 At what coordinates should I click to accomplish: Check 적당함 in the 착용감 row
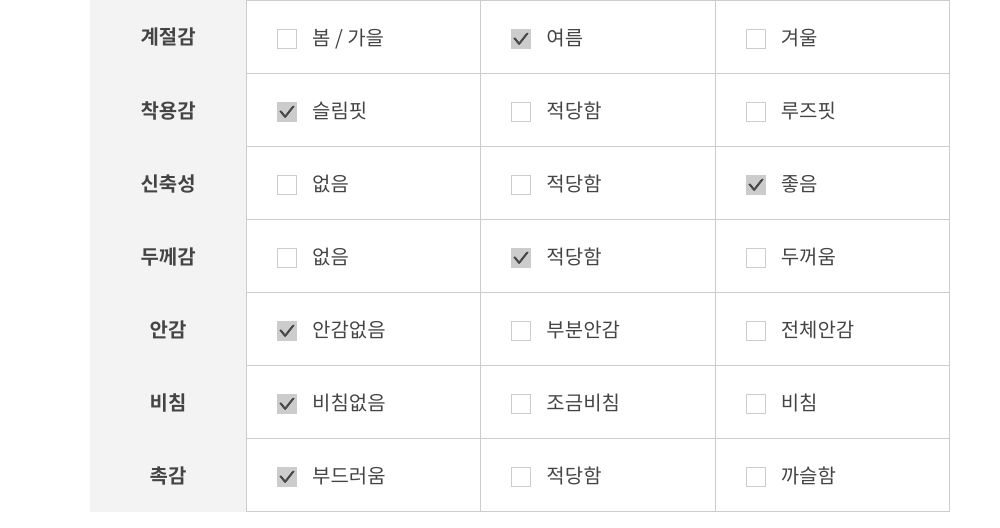coord(521,112)
